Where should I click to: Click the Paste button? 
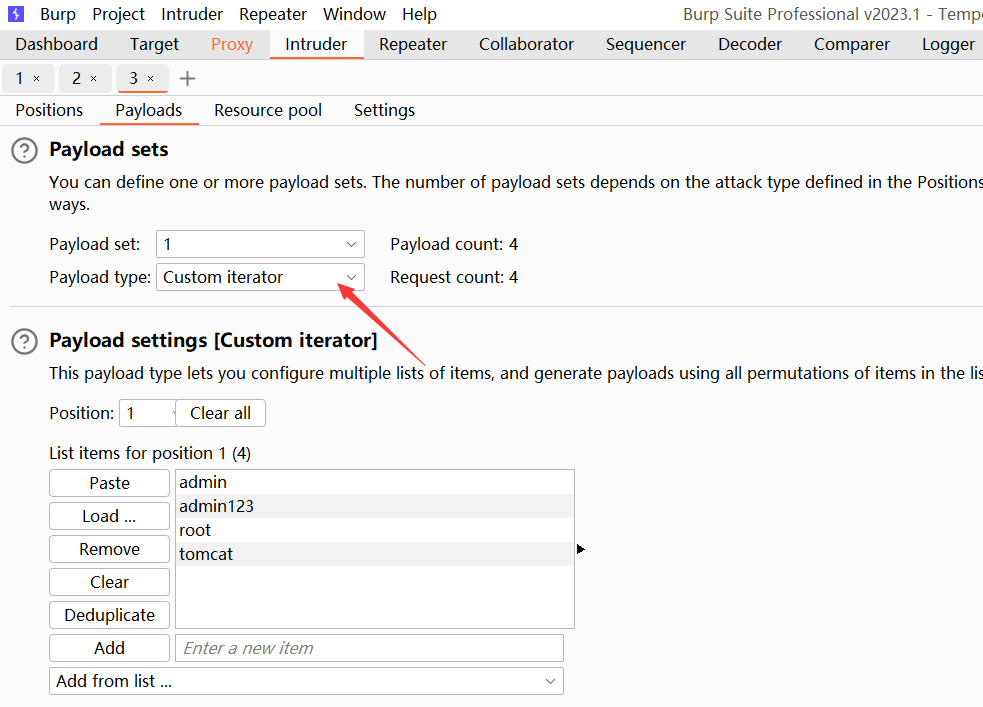point(110,483)
